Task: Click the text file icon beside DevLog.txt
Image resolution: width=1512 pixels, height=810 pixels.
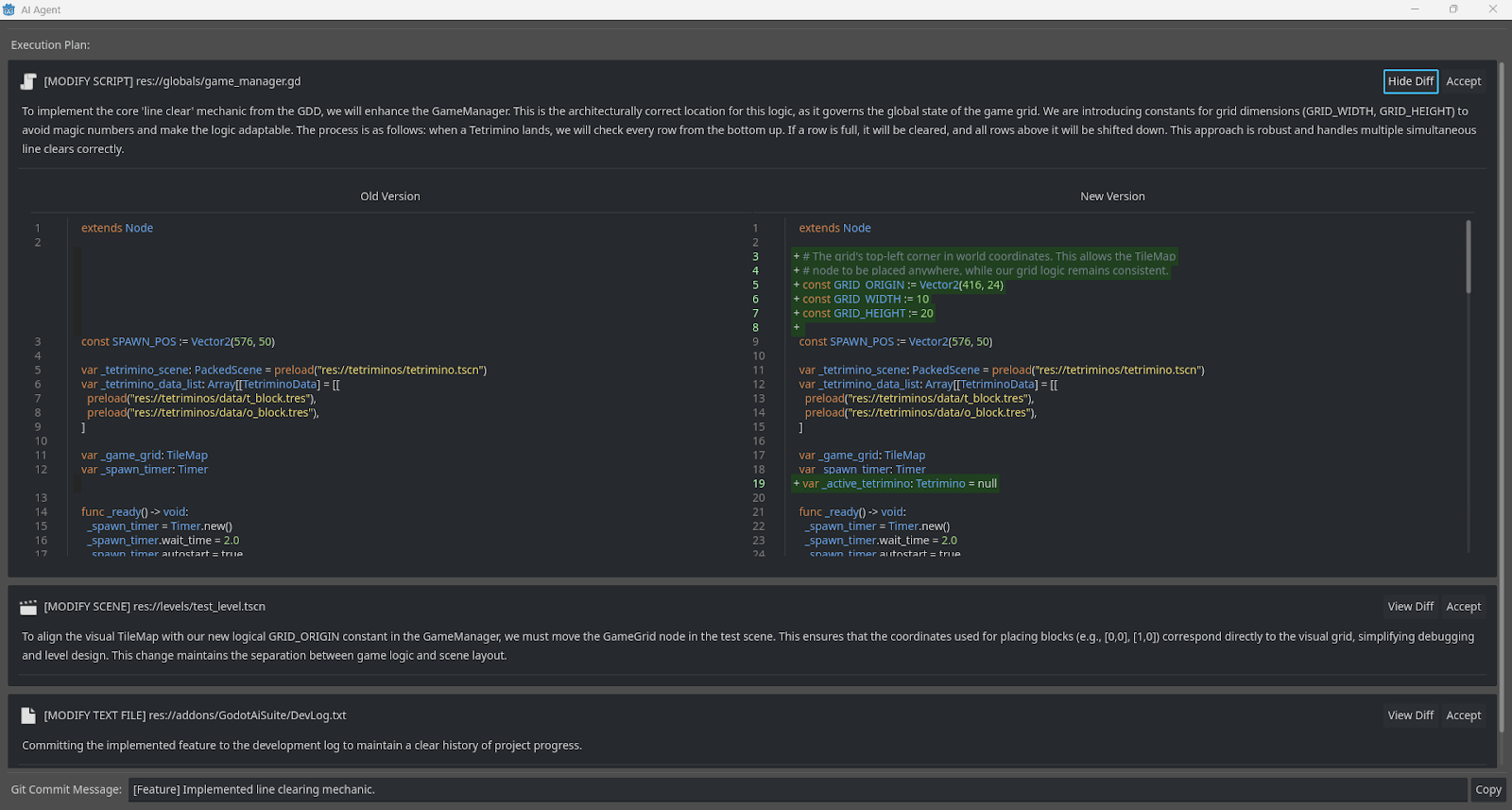Action: click(28, 715)
